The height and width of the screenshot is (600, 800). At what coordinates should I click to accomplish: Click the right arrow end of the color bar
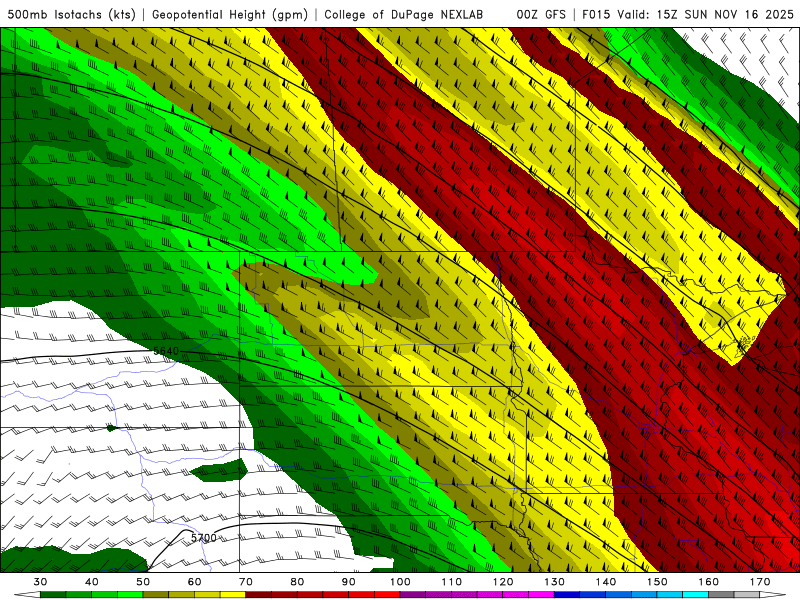pyautogui.click(x=772, y=595)
